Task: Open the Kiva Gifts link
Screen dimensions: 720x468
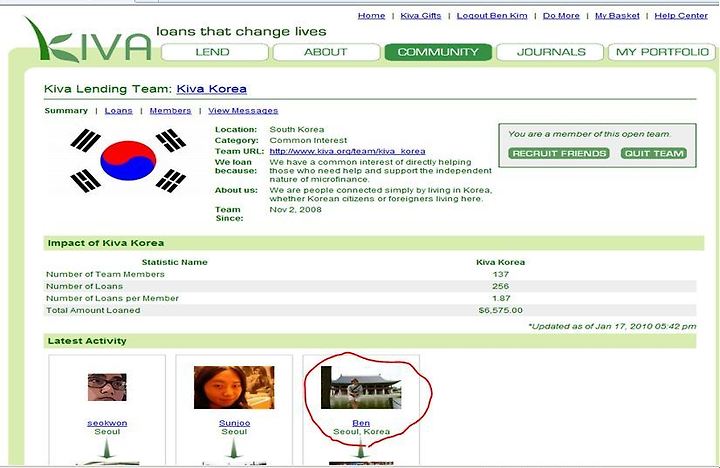Action: click(x=421, y=16)
